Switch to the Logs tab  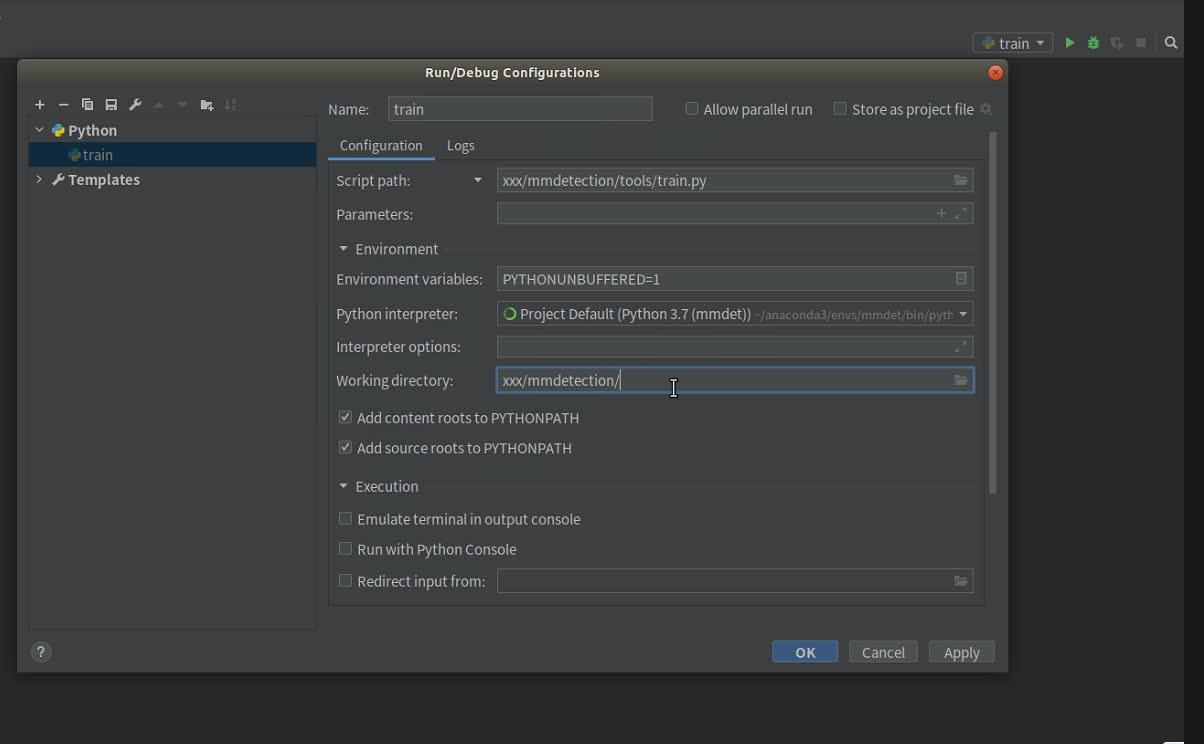coord(460,146)
